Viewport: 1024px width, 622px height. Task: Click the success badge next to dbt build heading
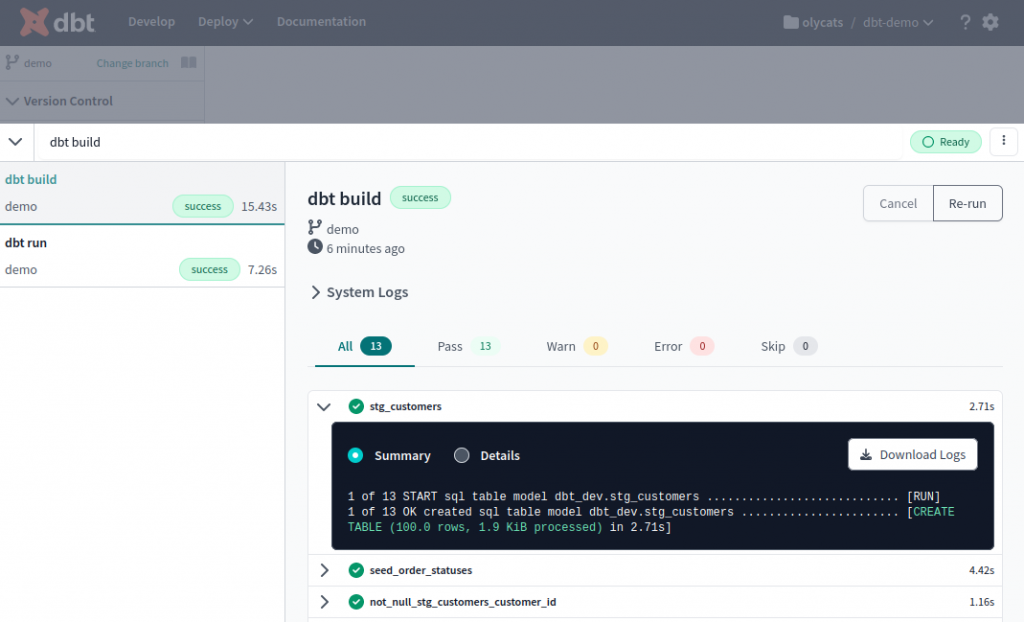pyautogui.click(x=420, y=197)
